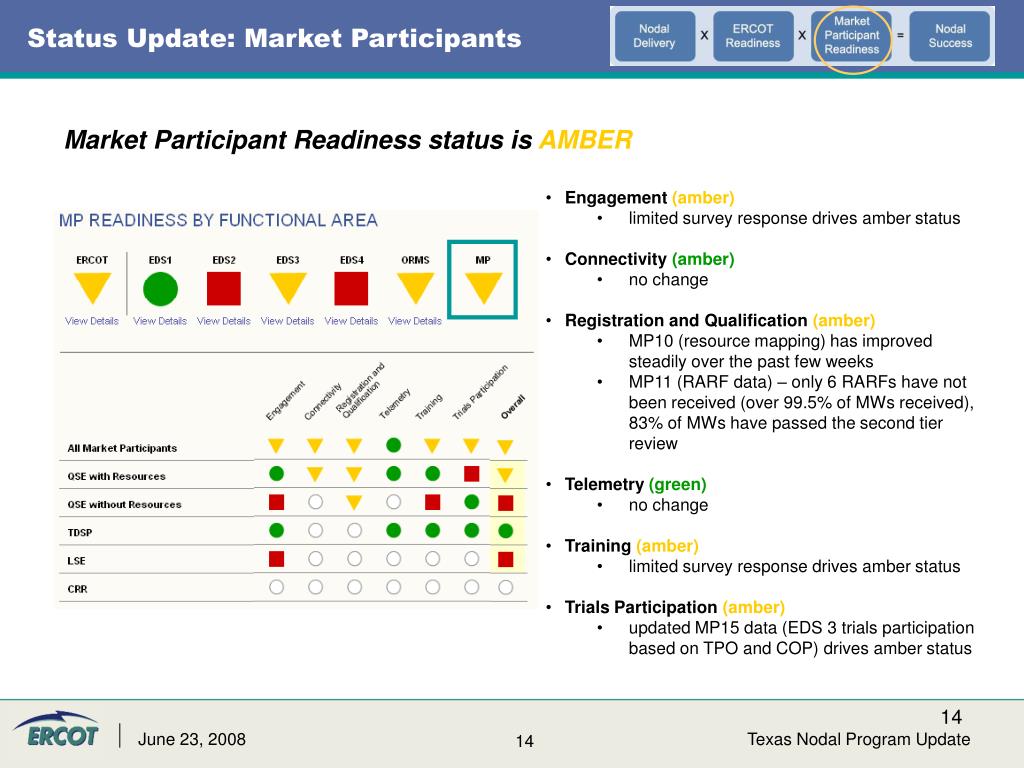Screen dimensions: 1024x768
Task: Select the TDSP row label
Action: (80, 532)
